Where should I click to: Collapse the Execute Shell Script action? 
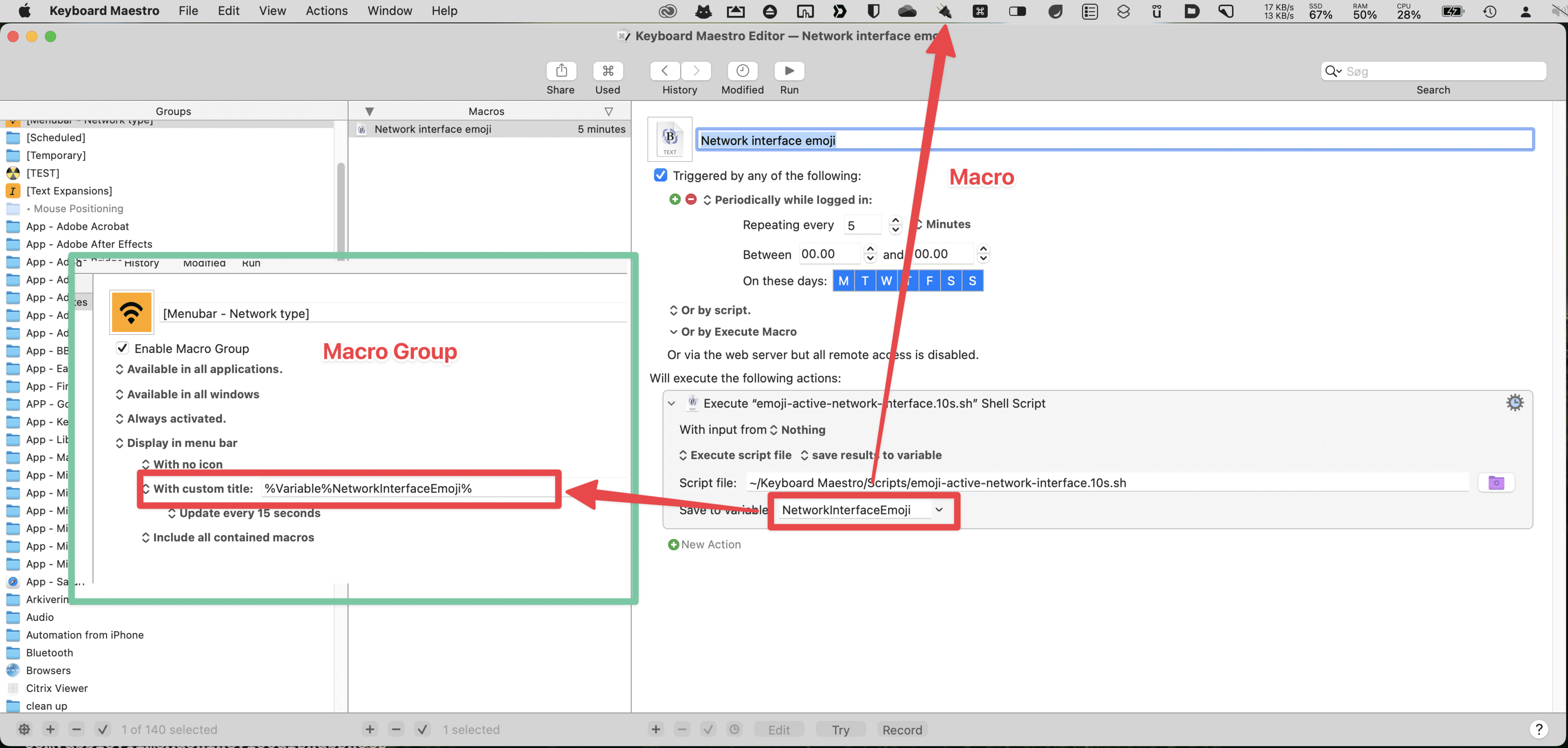click(x=671, y=403)
